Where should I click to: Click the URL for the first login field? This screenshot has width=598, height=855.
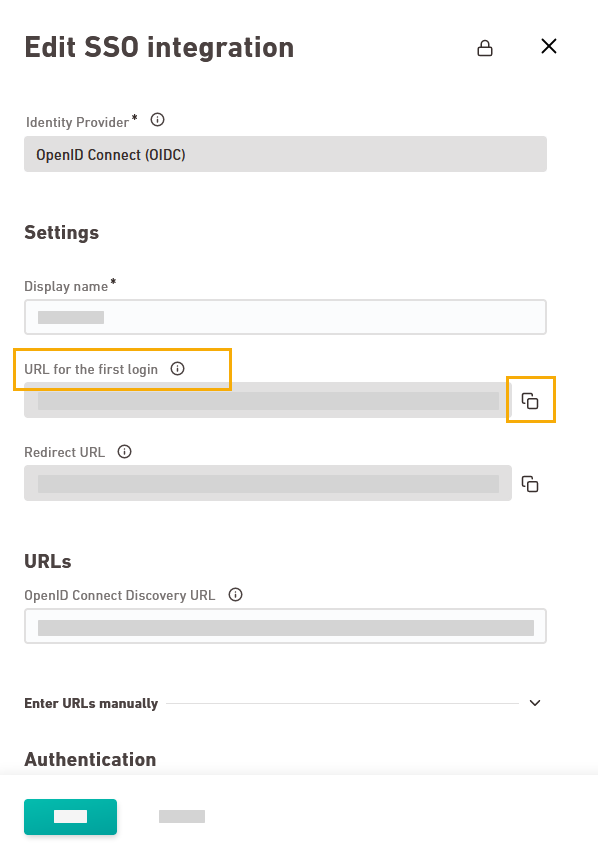[268, 400]
